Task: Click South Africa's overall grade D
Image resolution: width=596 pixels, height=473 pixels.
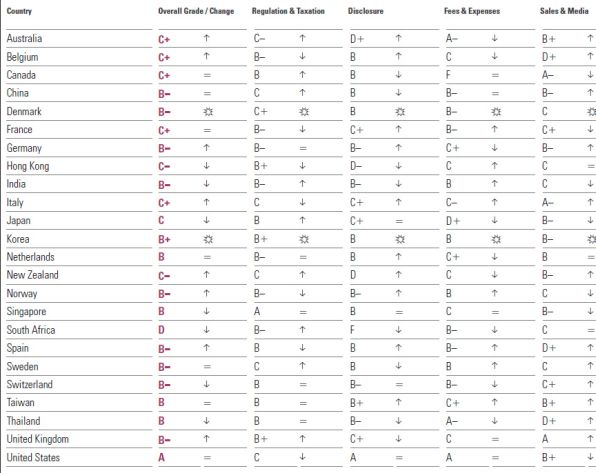Action: (x=162, y=330)
